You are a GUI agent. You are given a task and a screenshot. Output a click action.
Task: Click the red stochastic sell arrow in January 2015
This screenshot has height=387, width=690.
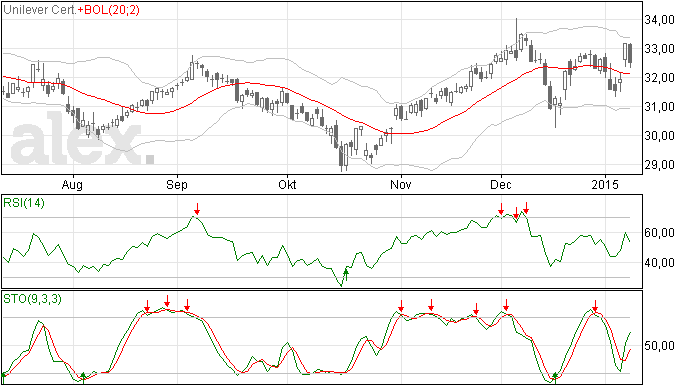[x=595, y=306]
